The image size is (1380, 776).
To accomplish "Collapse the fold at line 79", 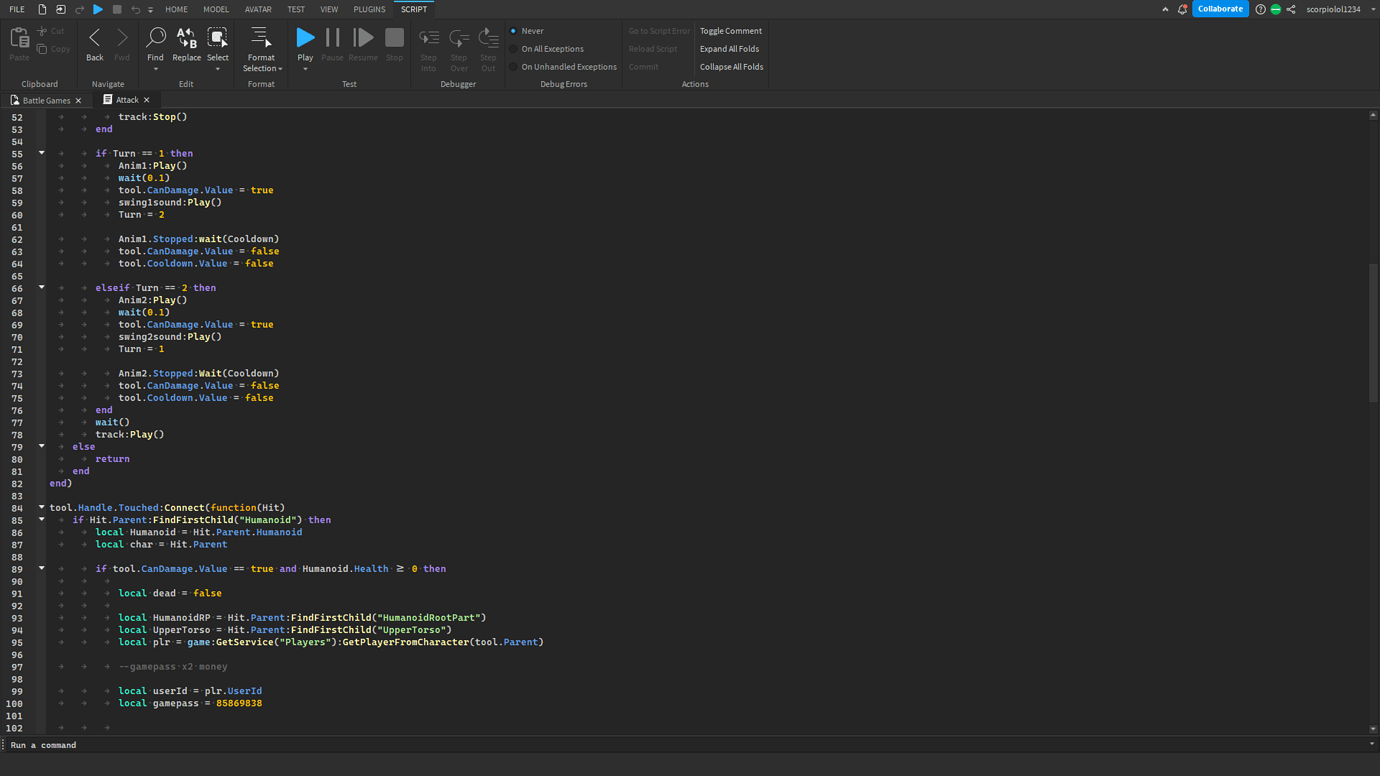I will 42,446.
